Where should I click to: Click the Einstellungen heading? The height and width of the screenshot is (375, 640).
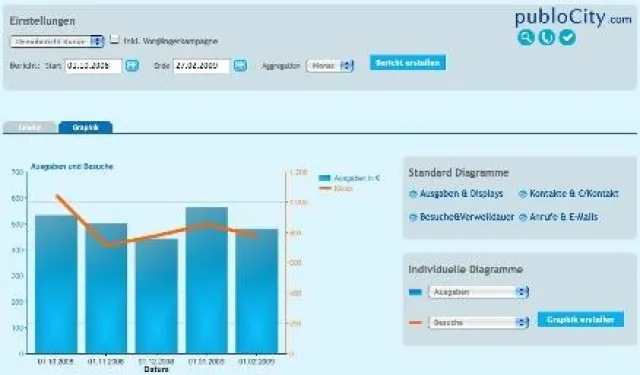tap(42, 21)
